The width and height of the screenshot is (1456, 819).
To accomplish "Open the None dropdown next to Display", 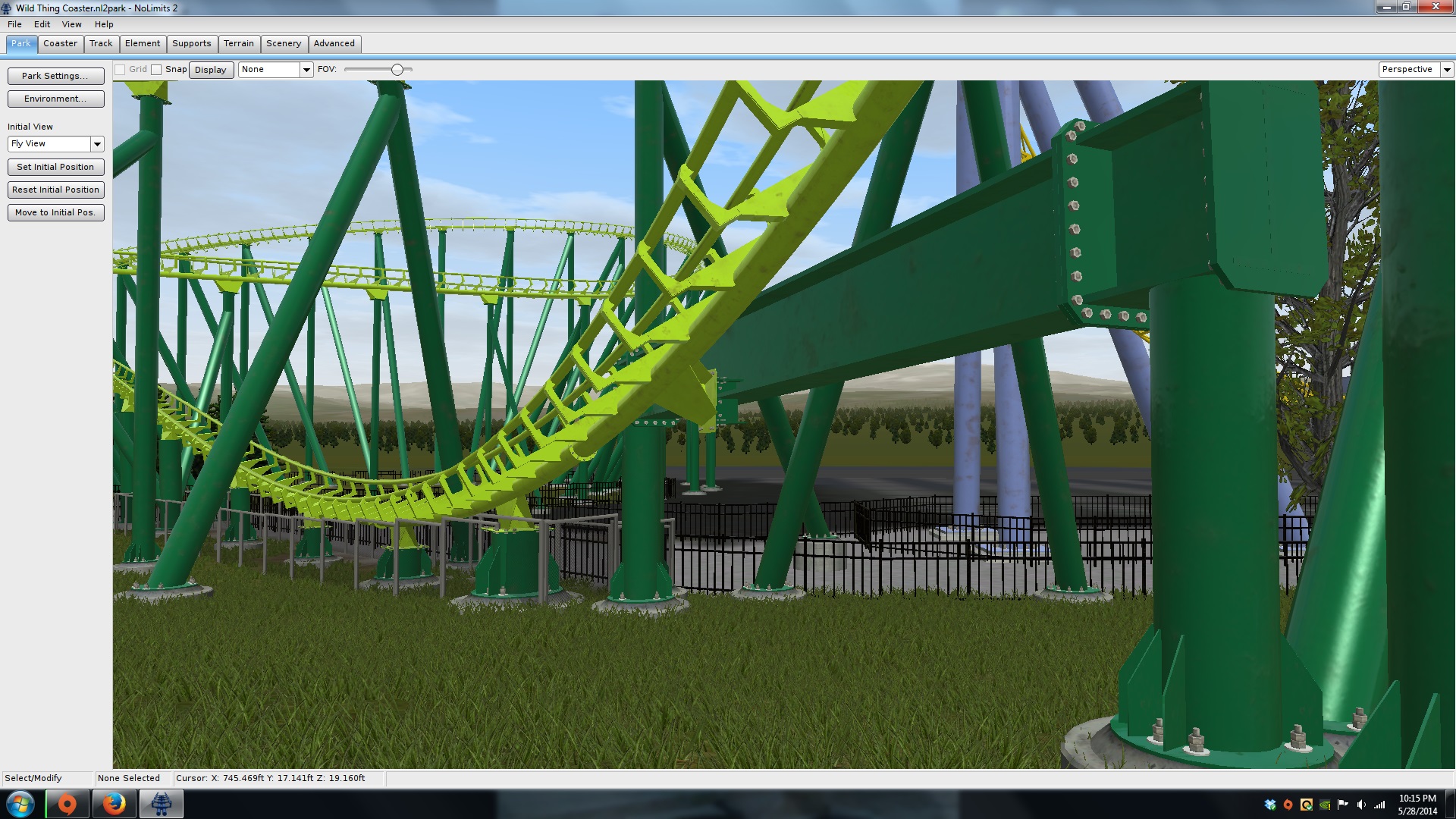I will coord(306,70).
